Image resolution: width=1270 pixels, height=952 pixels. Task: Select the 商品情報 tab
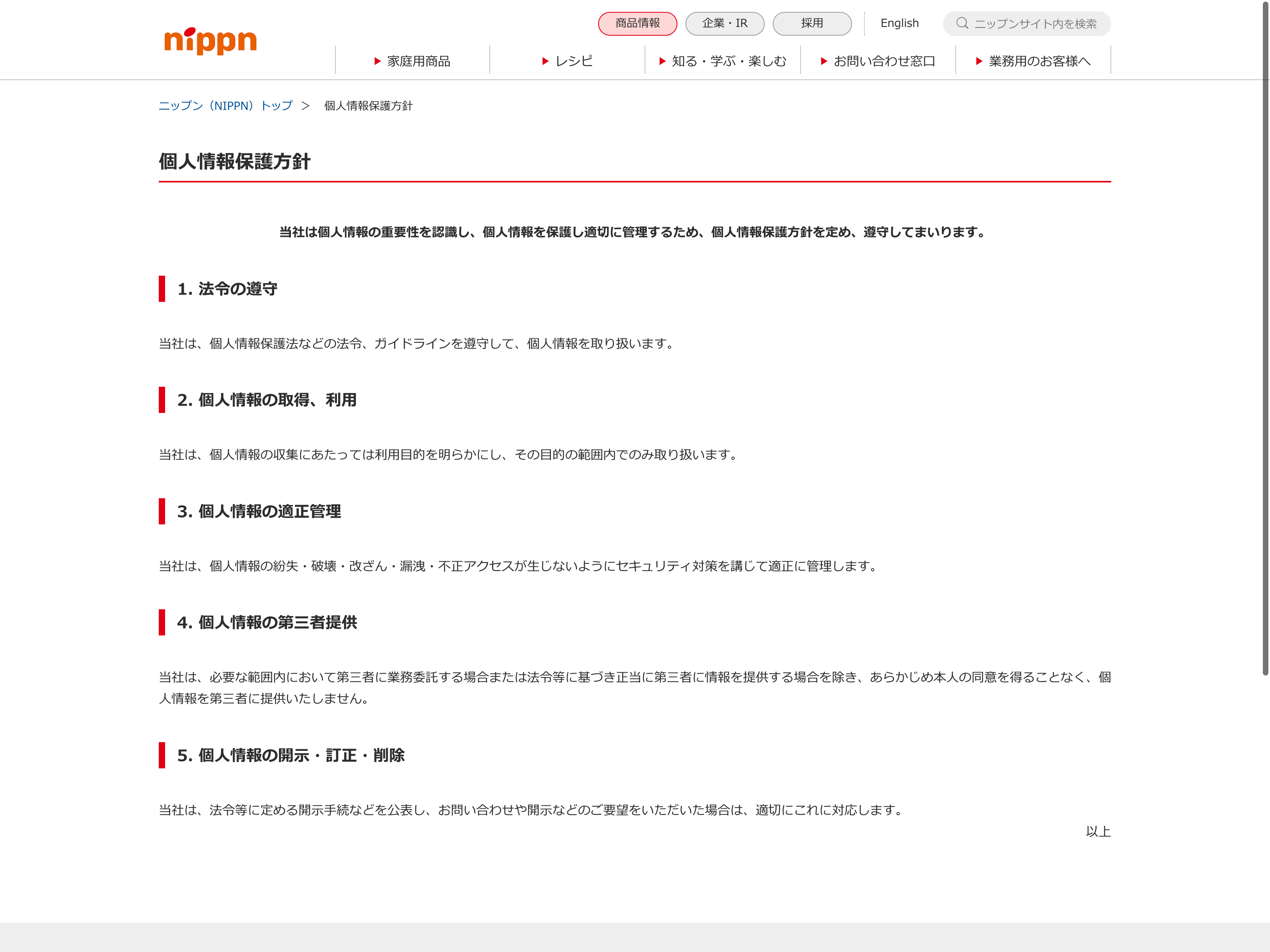[x=637, y=23]
